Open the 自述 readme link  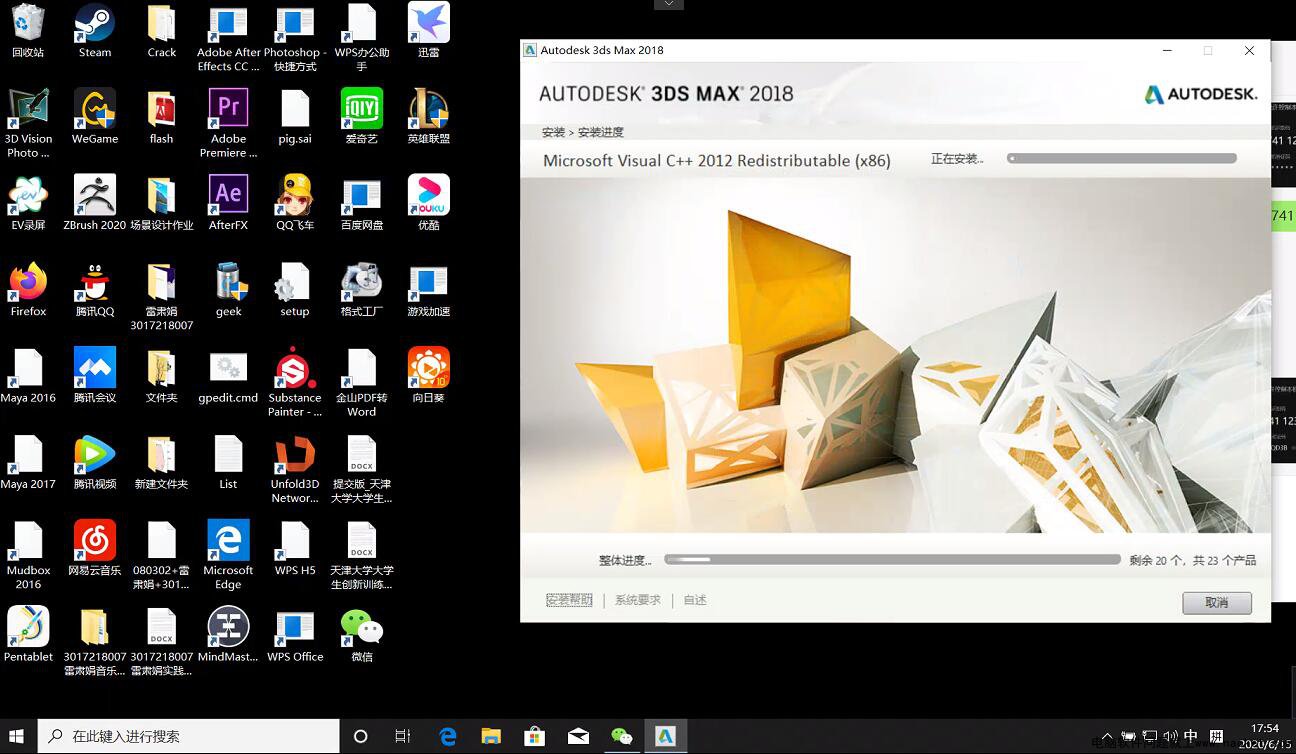(x=695, y=600)
